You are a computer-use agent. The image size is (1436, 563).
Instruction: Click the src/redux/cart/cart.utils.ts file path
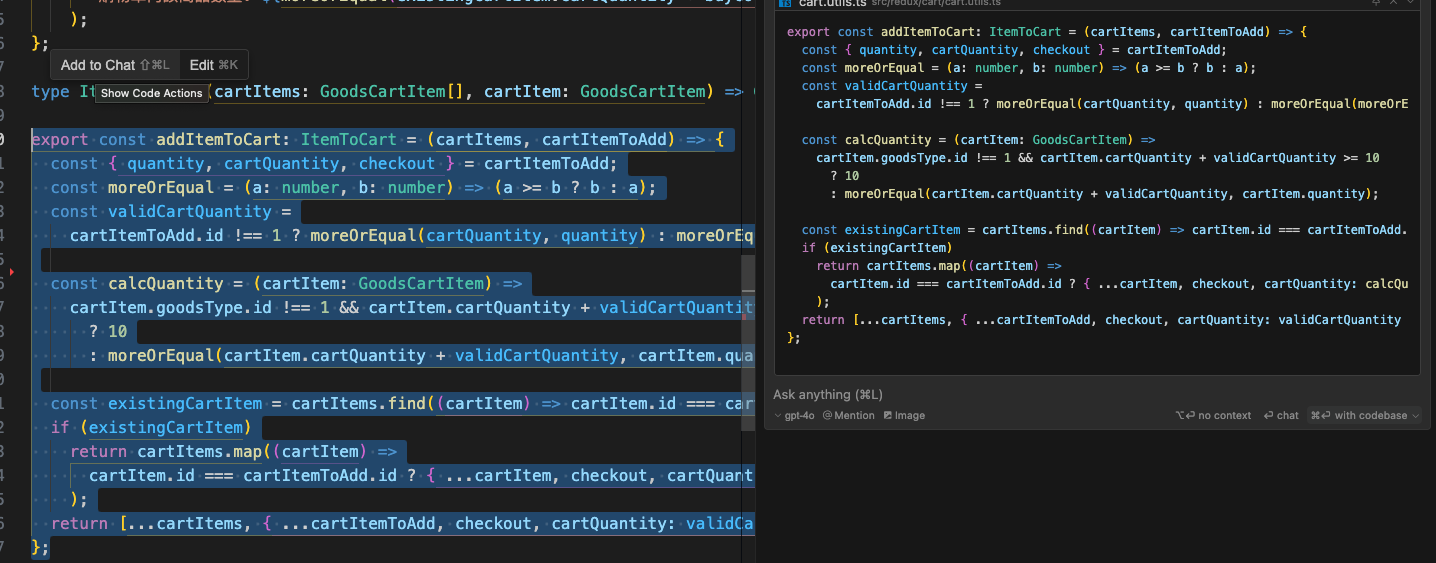tap(936, 3)
